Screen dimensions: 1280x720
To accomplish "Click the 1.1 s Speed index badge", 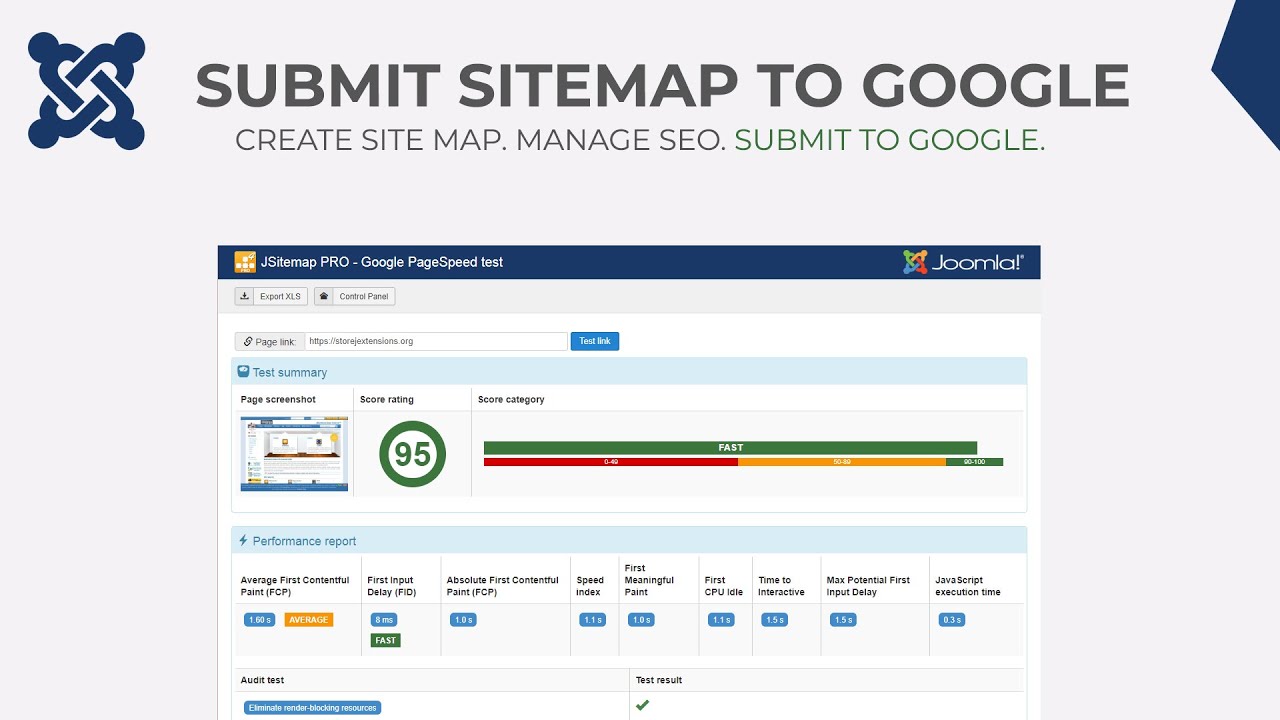I will click(593, 620).
